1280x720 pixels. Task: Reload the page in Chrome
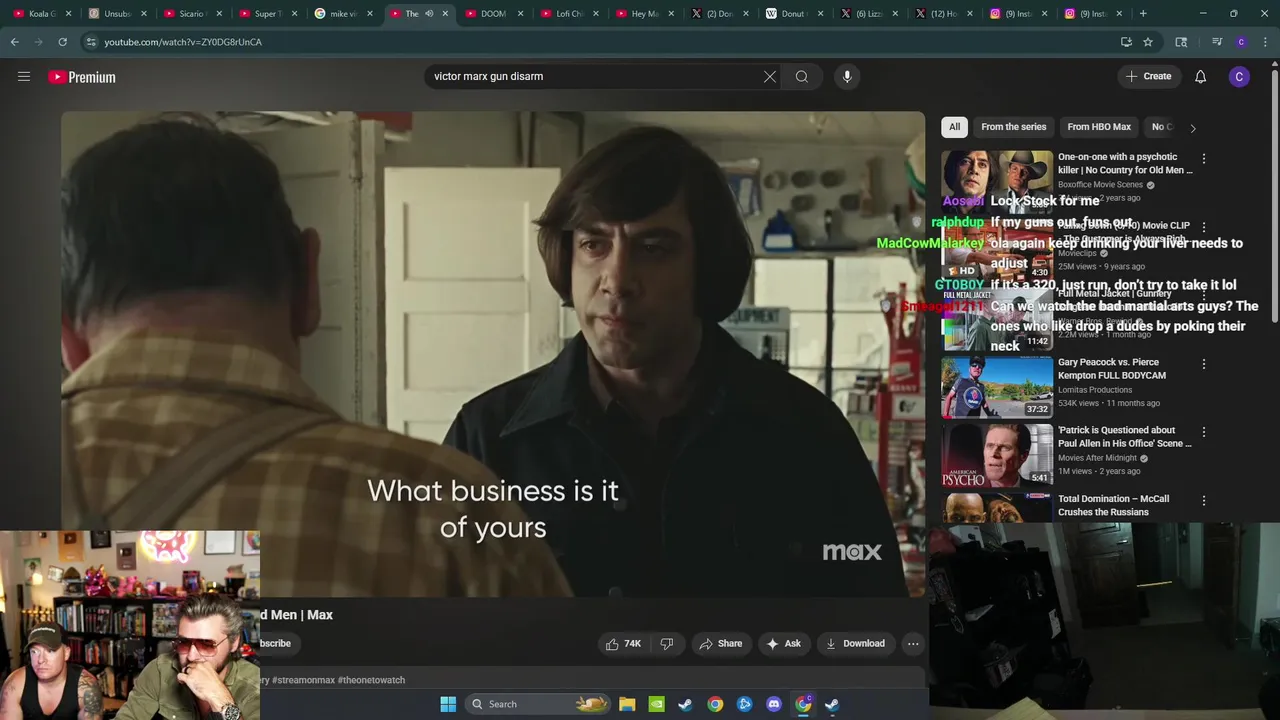click(x=62, y=42)
